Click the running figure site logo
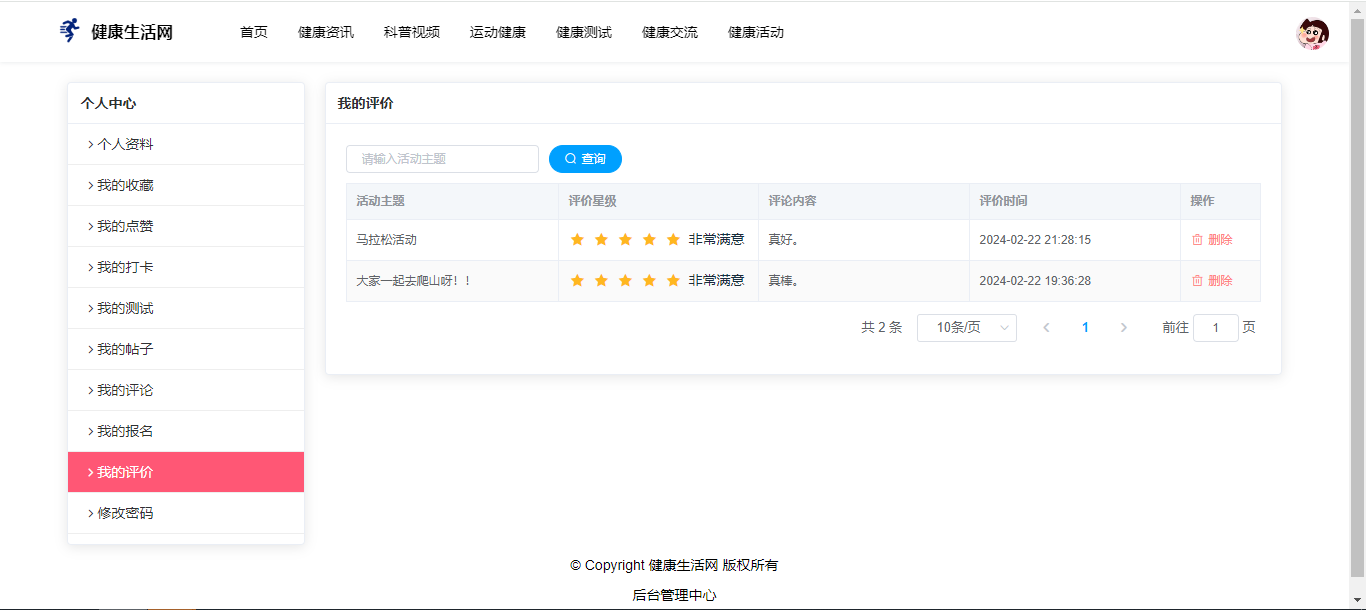 pyautogui.click(x=69, y=31)
